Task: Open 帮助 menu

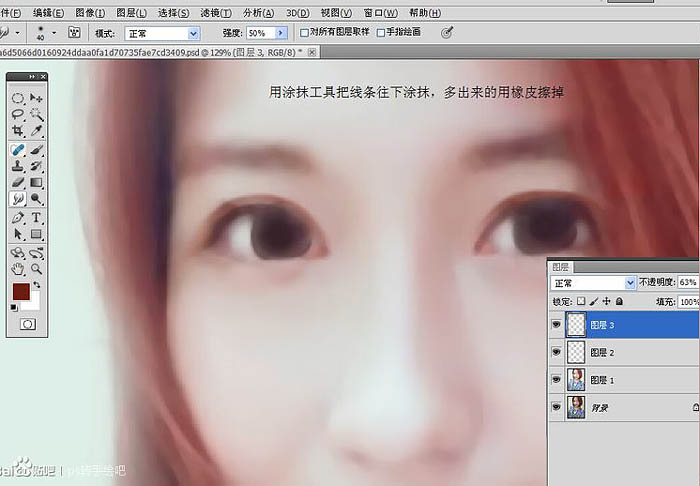Action: pyautogui.click(x=425, y=13)
